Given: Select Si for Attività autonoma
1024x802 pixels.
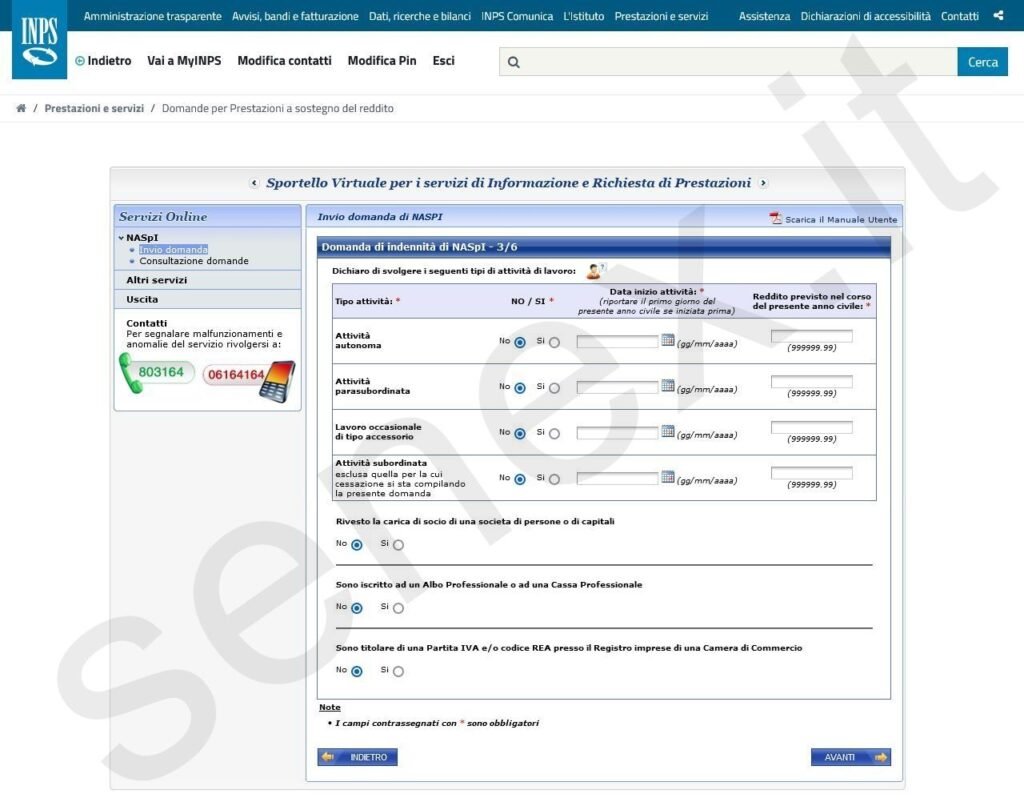Looking at the screenshot, I should click(554, 342).
